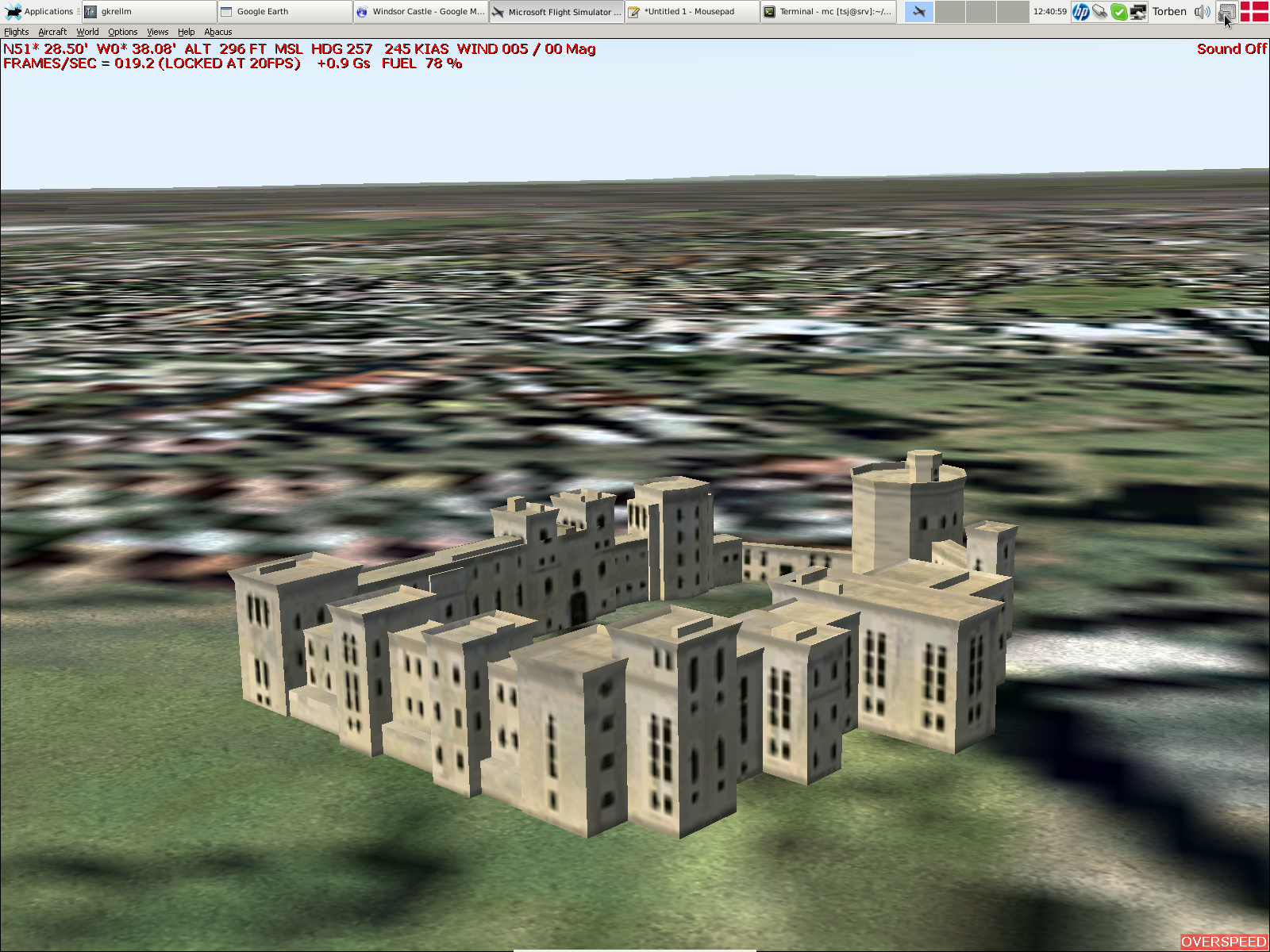Select the first workspace with airplane icon
Screen dimensions: 1270x952
[919, 11]
